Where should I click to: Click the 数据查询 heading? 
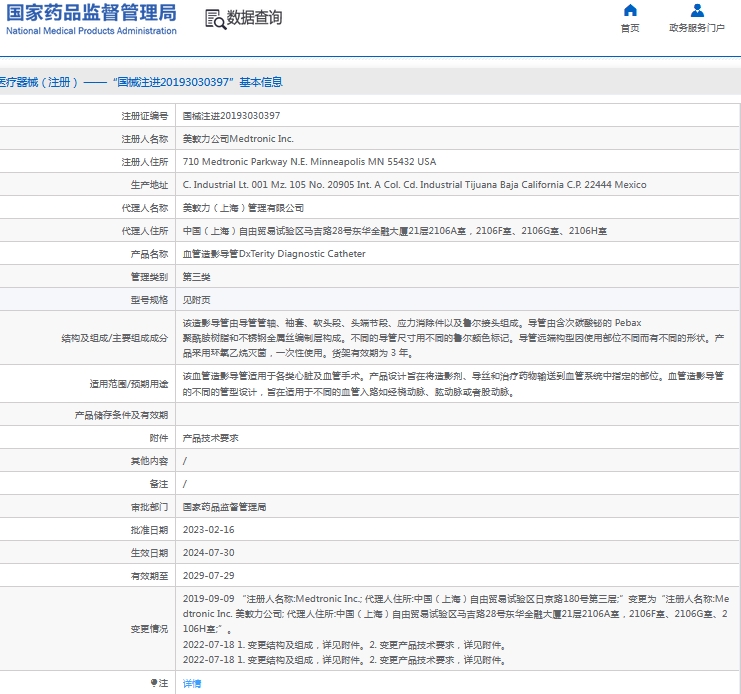[x=254, y=18]
